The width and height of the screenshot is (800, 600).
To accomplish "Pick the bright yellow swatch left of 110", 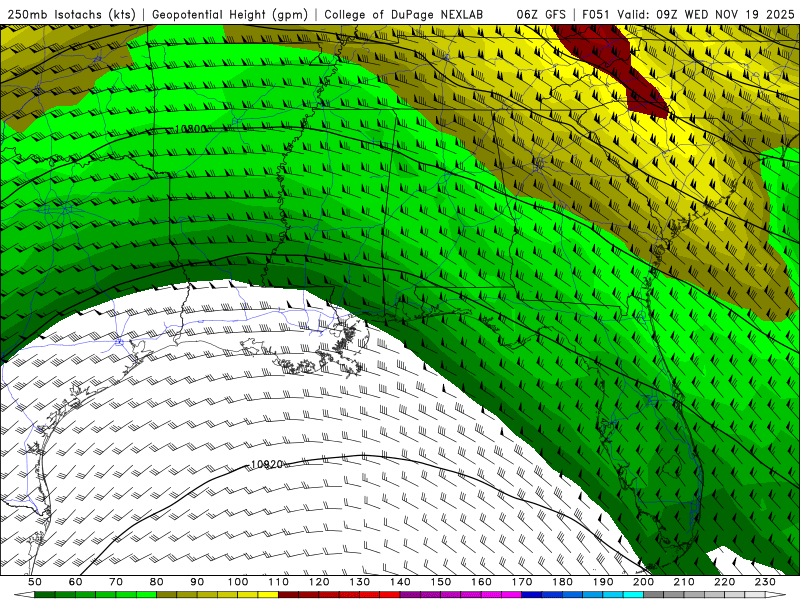I will tap(268, 595).
